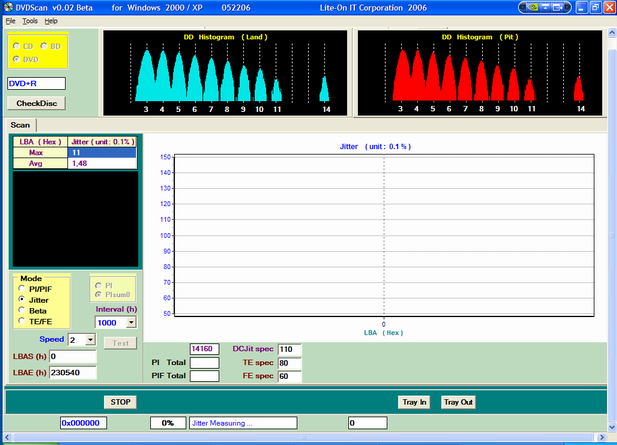Image resolution: width=617 pixels, height=445 pixels.
Task: Click the 150 label on Jitter axis
Action: (x=165, y=157)
